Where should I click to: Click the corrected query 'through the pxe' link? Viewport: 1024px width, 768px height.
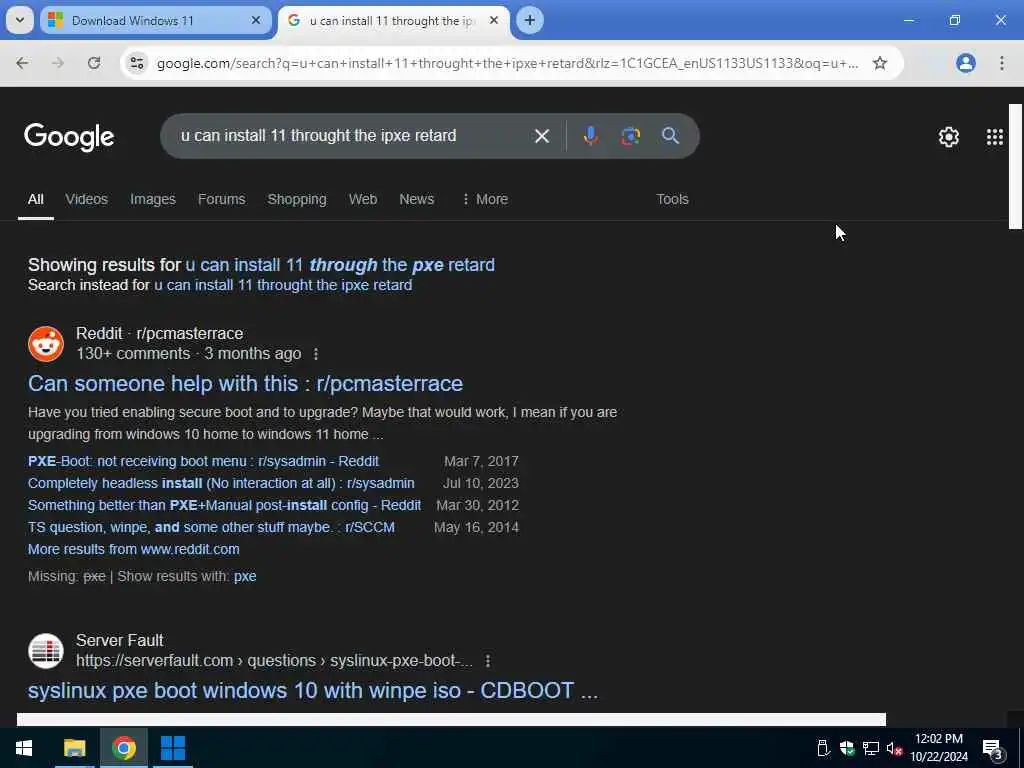pyautogui.click(x=340, y=265)
